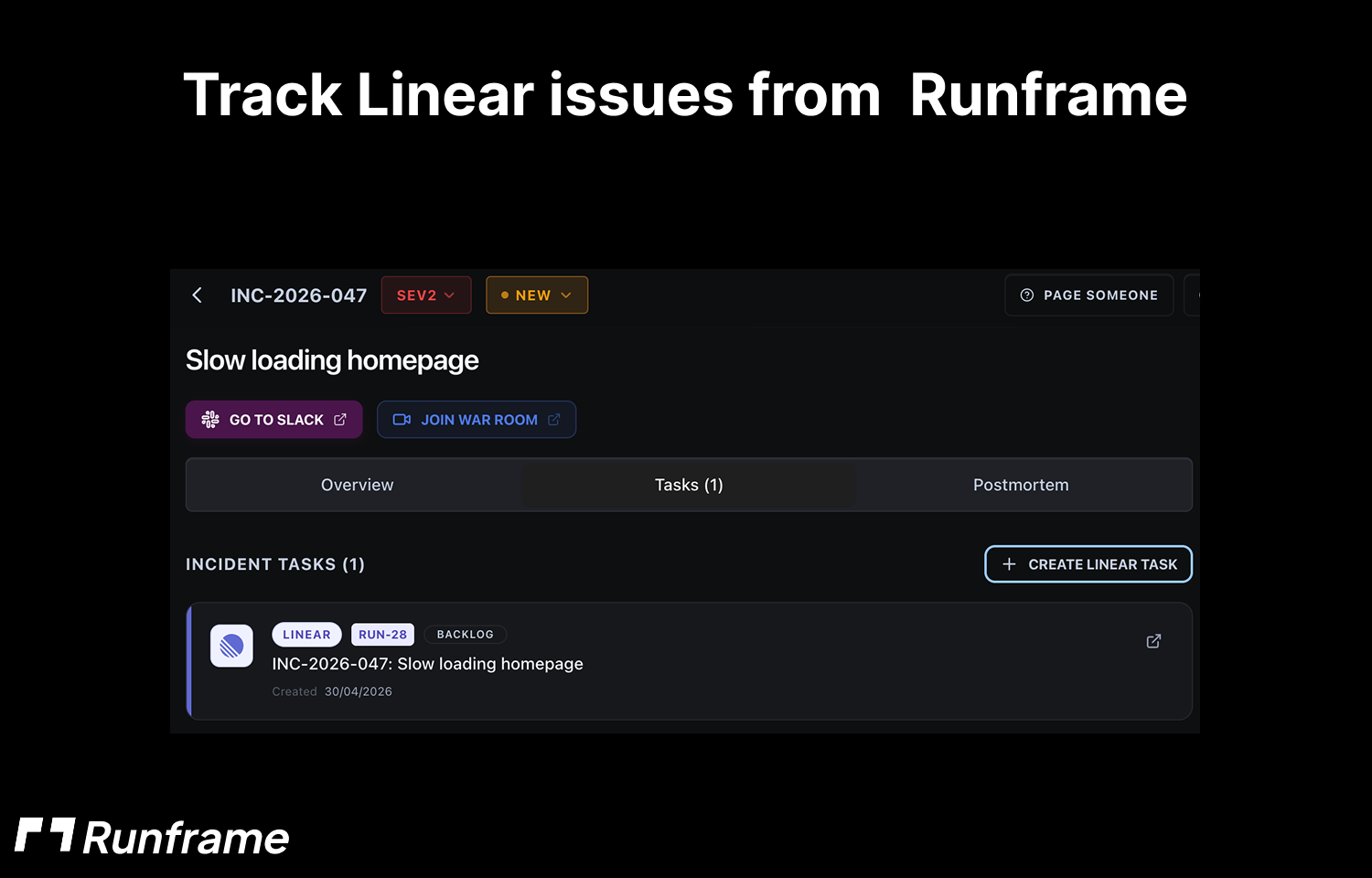
Task: Open the Postmortem tab
Action: [x=1021, y=485]
